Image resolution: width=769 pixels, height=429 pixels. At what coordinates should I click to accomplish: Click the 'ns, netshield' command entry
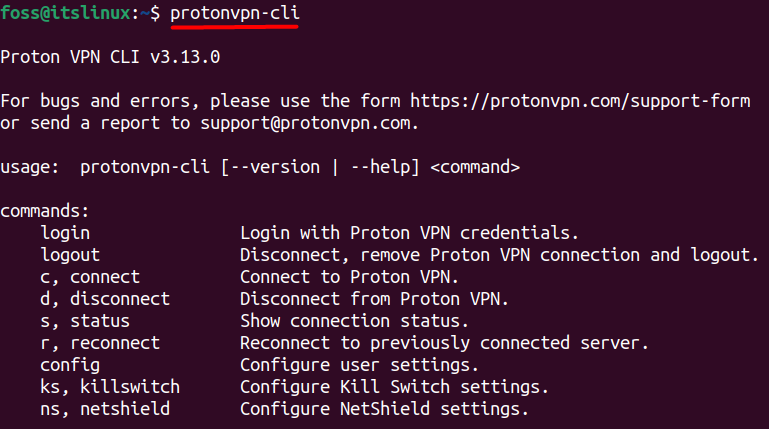click(105, 409)
